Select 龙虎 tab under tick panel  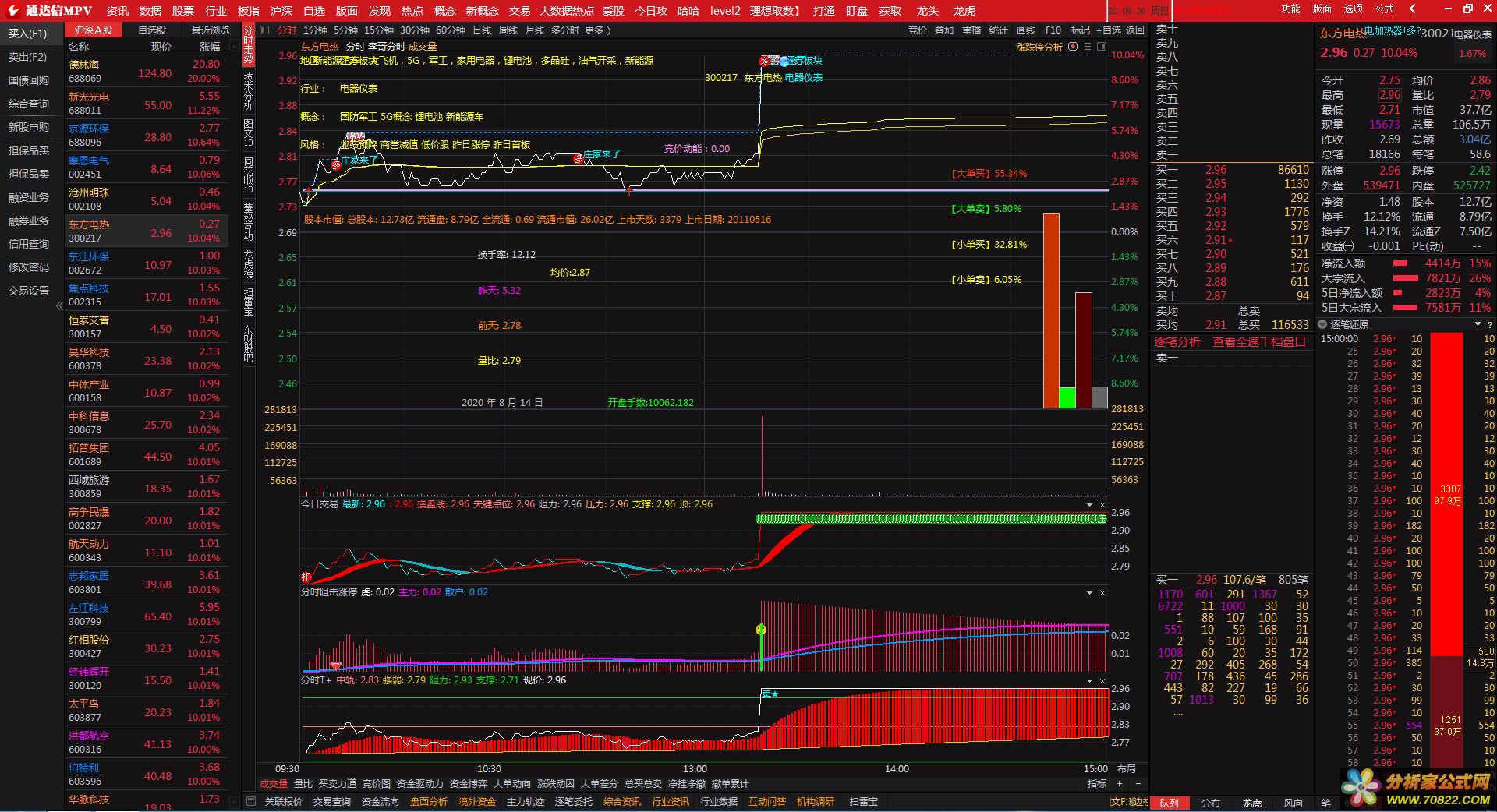click(x=1252, y=803)
